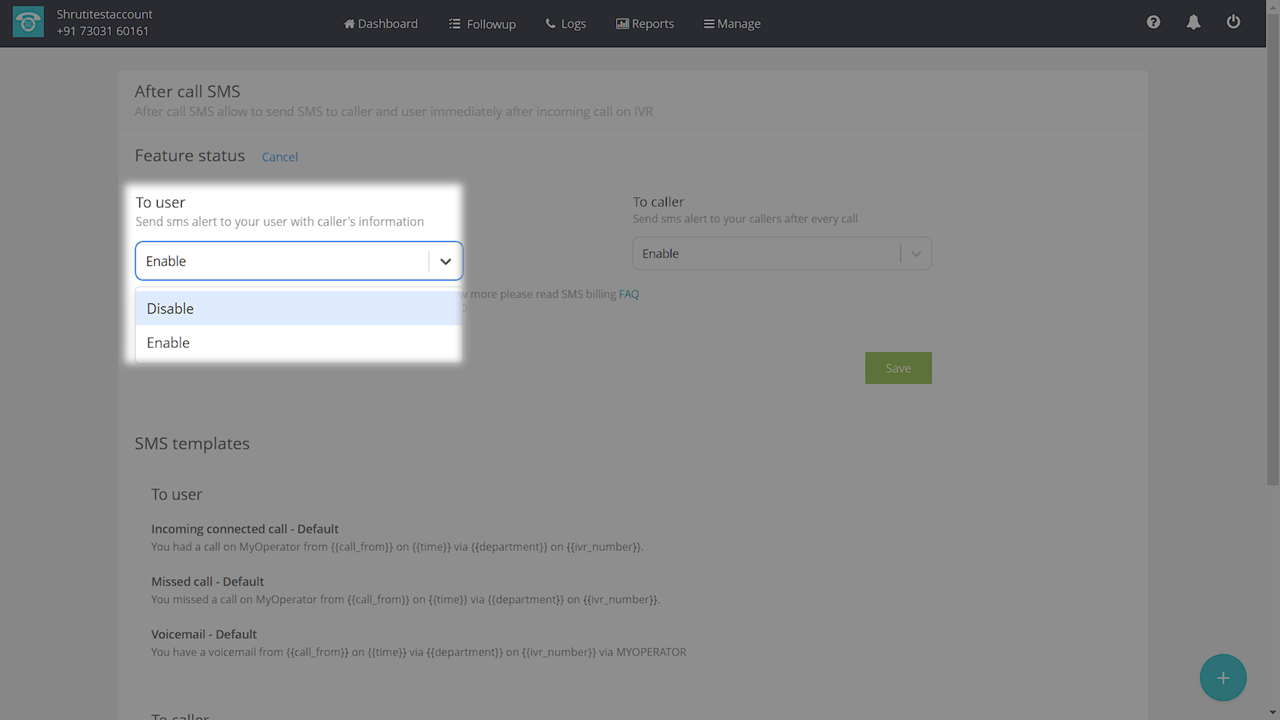Screen dimensions: 1280x720
Task: Open the notifications bell icon
Action: 1193,22
